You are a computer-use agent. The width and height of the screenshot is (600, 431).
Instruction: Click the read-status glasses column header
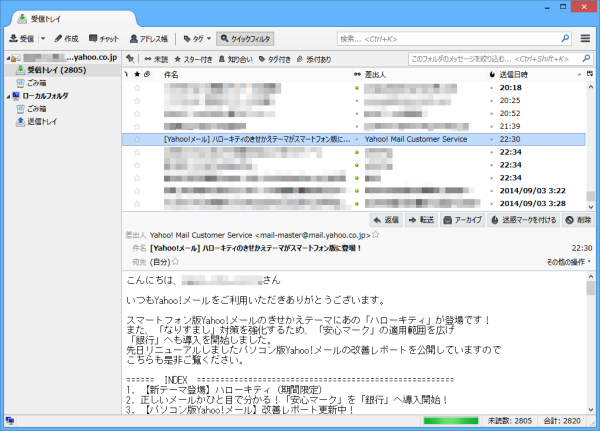pyautogui.click(x=357, y=74)
